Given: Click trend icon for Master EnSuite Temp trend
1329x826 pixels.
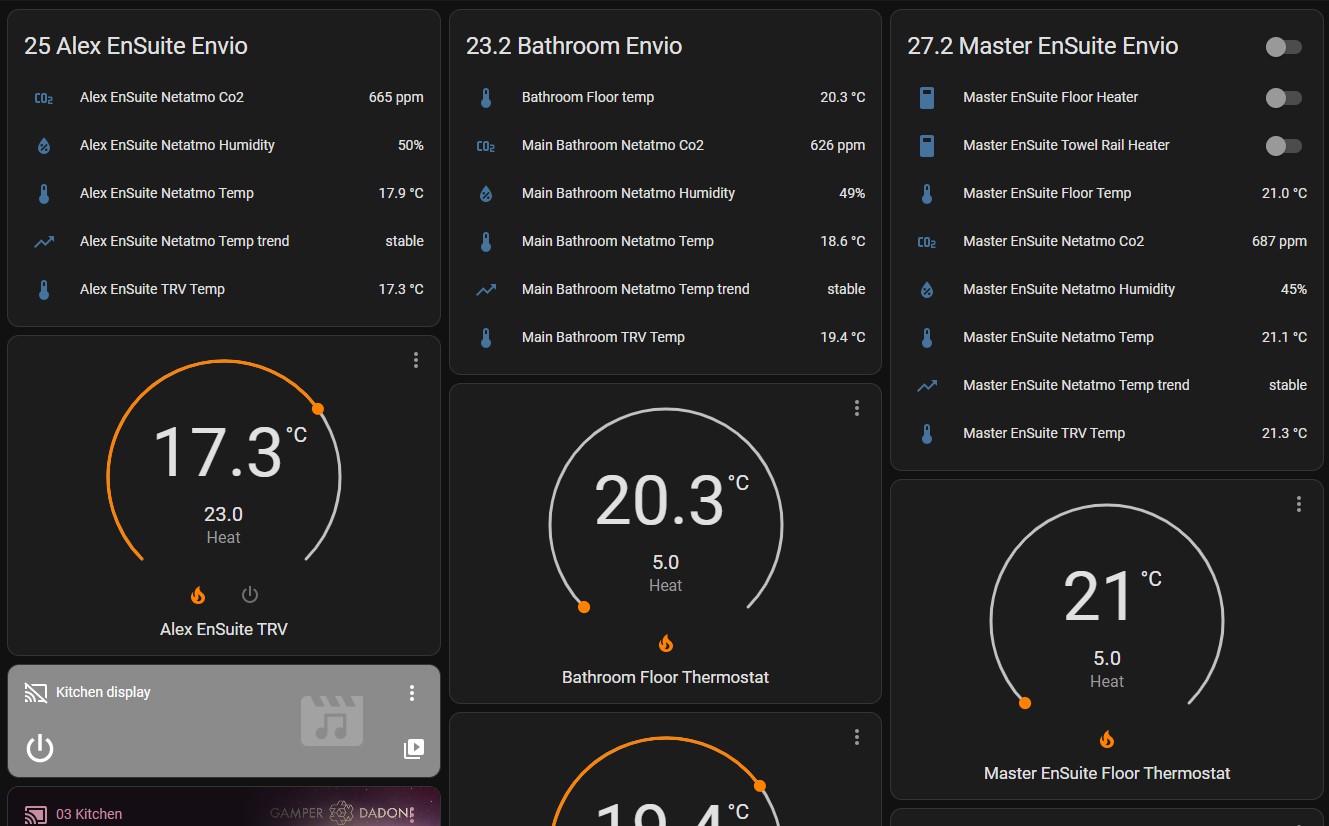Looking at the screenshot, I should pos(927,386).
